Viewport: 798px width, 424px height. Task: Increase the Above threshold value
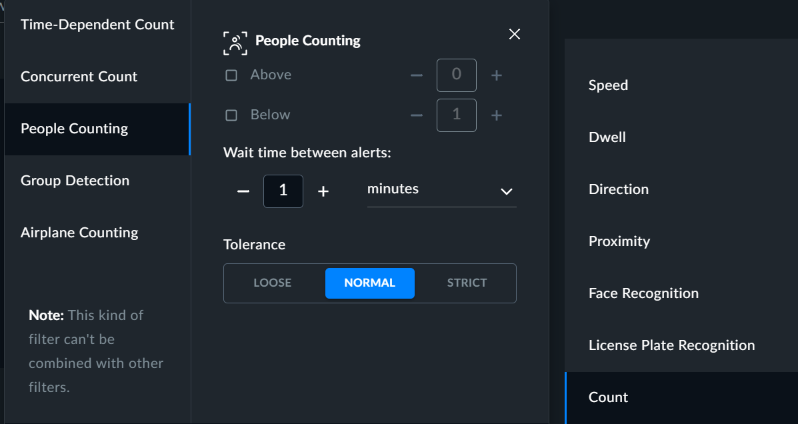(x=496, y=76)
